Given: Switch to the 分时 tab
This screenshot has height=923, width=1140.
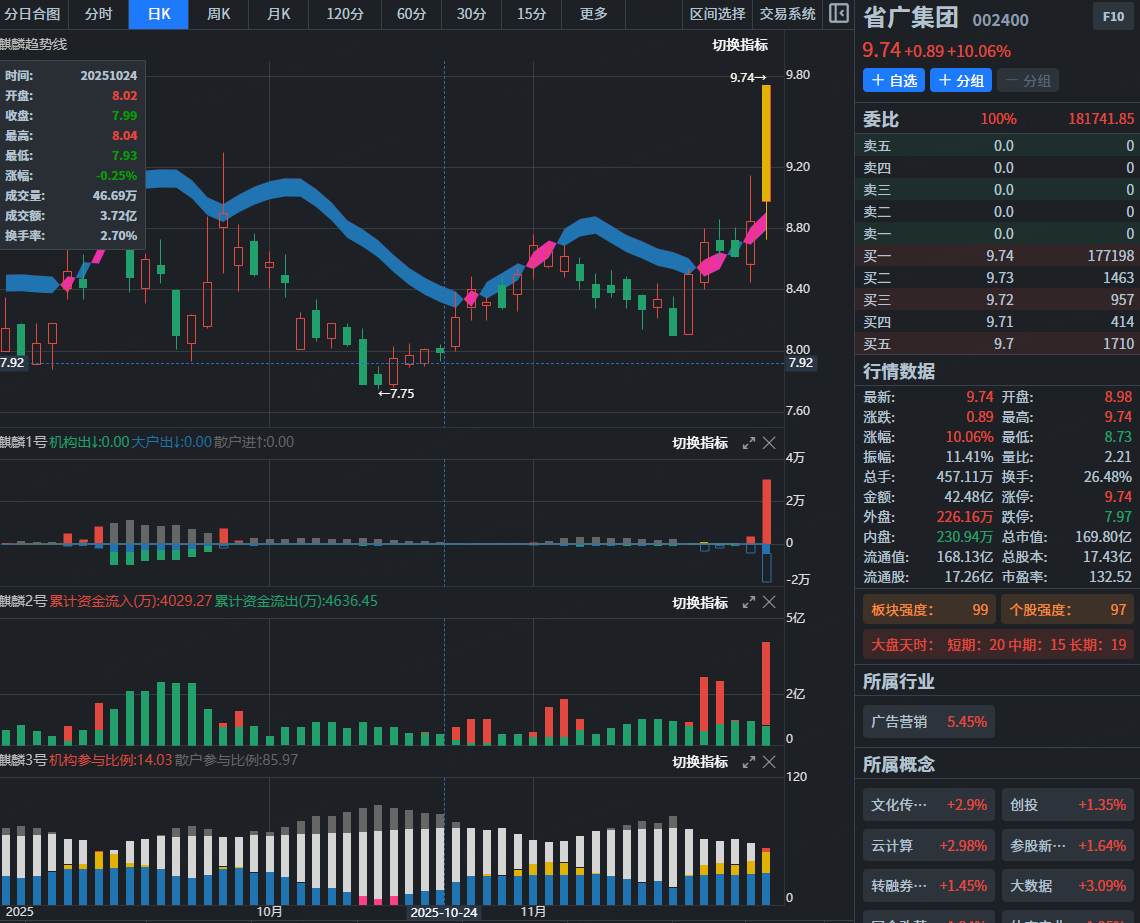Looking at the screenshot, I should click(98, 14).
